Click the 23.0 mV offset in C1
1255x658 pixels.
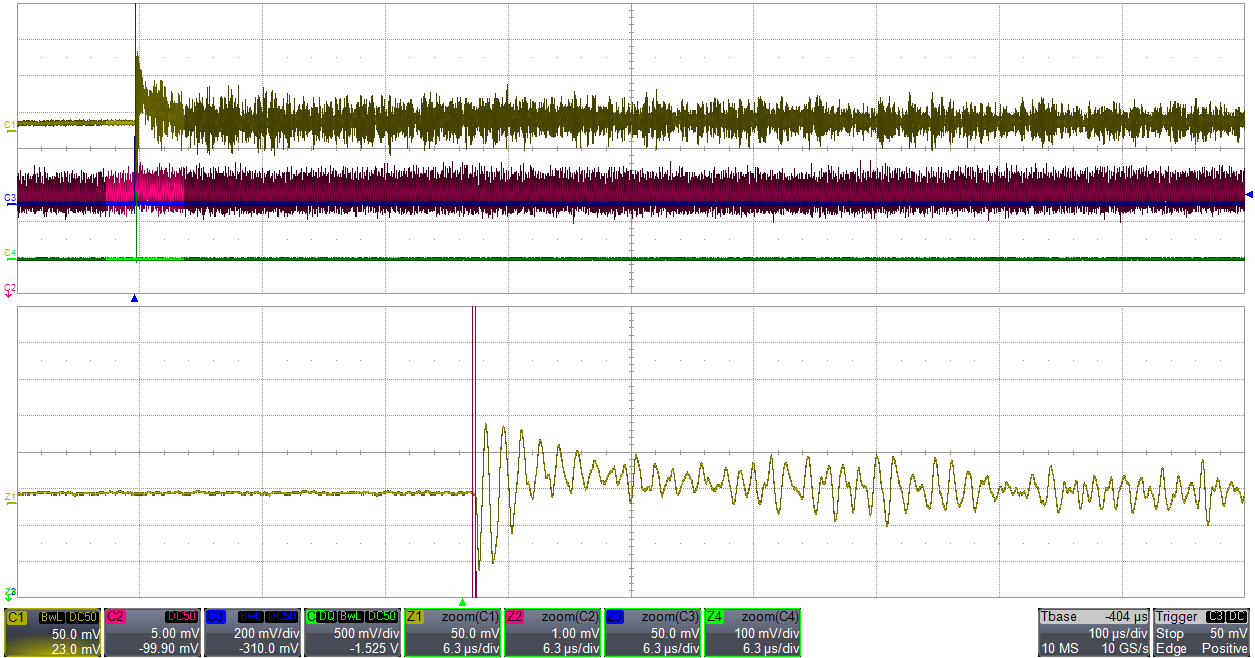[x=78, y=649]
